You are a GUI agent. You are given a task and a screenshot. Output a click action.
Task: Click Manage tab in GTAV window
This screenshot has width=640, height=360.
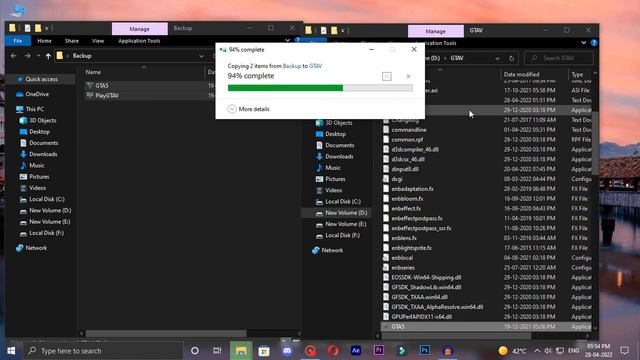point(436,31)
